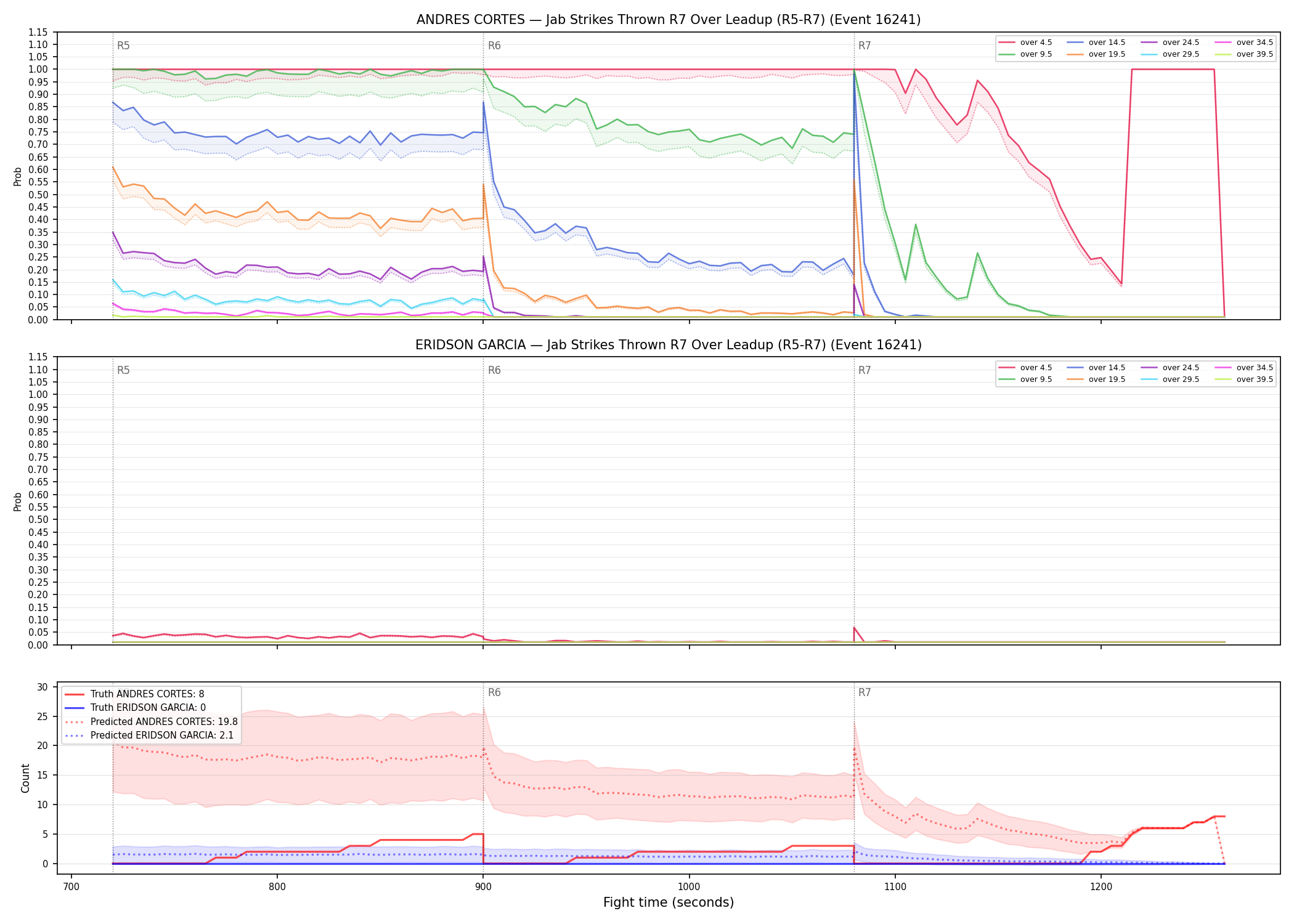Pick 'over 34.5' in ERIDSON GARCIA legend
The image size is (1294, 924).
click(1243, 368)
